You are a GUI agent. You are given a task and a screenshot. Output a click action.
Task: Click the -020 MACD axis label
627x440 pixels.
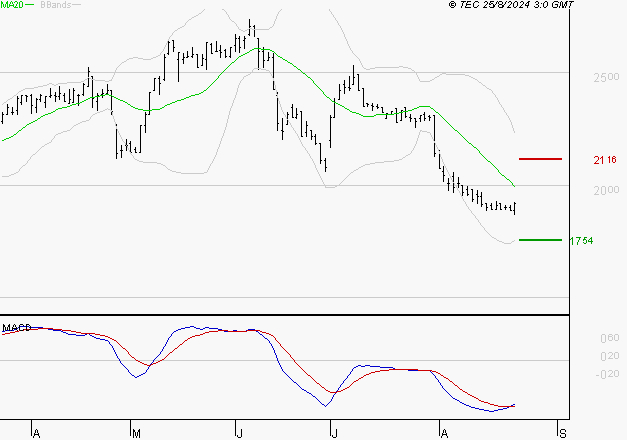[x=607, y=374]
